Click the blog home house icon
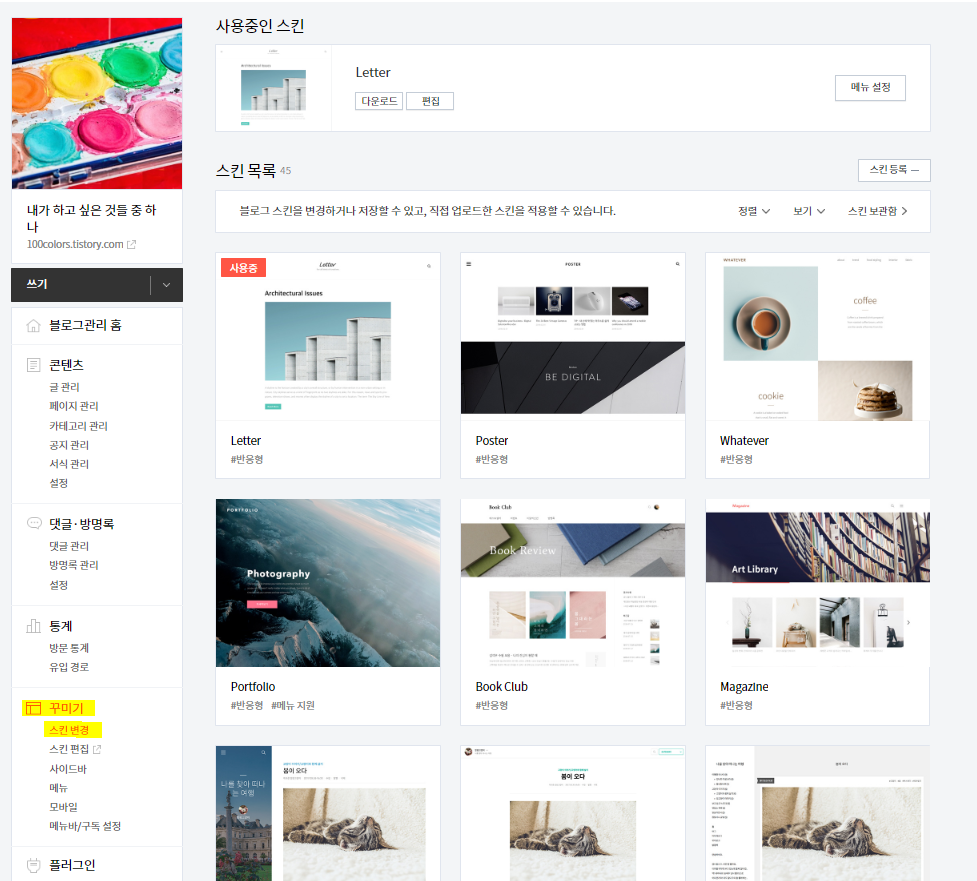The width and height of the screenshot is (977, 881). [33, 325]
